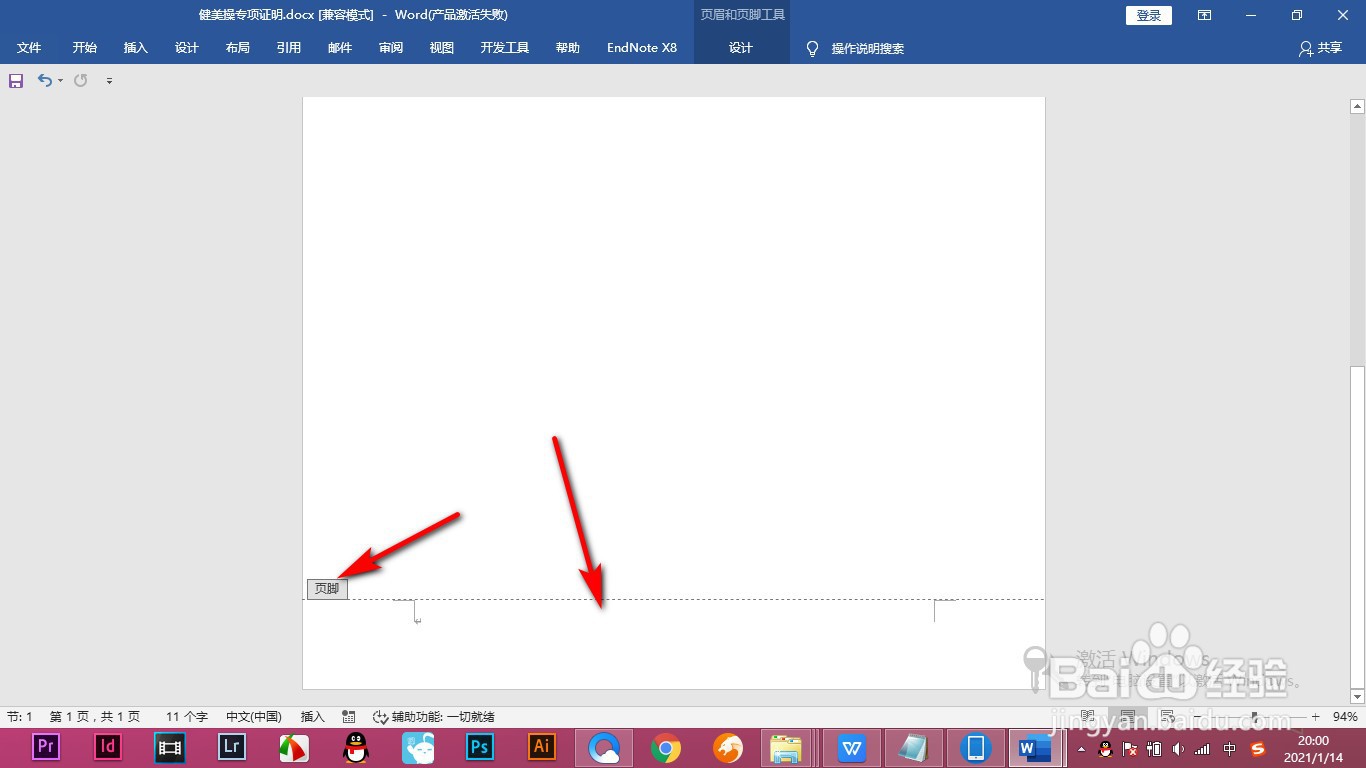Screen dimensions: 1366x768
Task: Open the 开发工具 ribbon tab
Action: point(505,48)
